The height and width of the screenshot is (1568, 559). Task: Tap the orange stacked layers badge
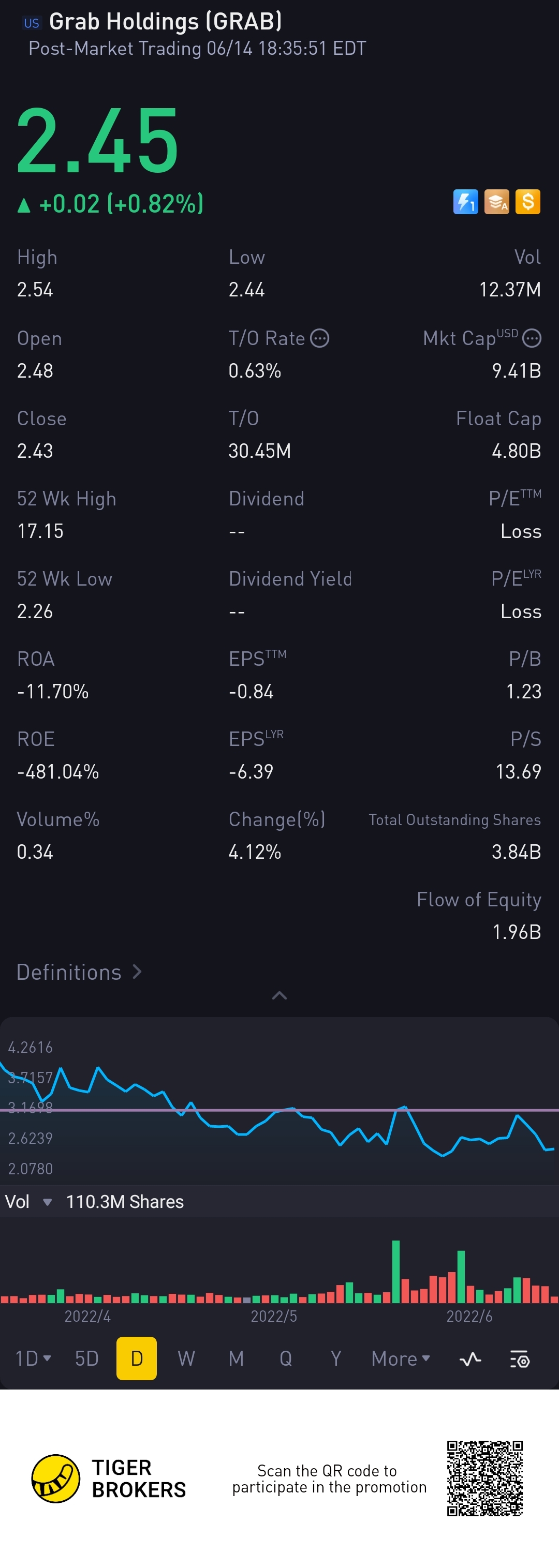(x=497, y=202)
